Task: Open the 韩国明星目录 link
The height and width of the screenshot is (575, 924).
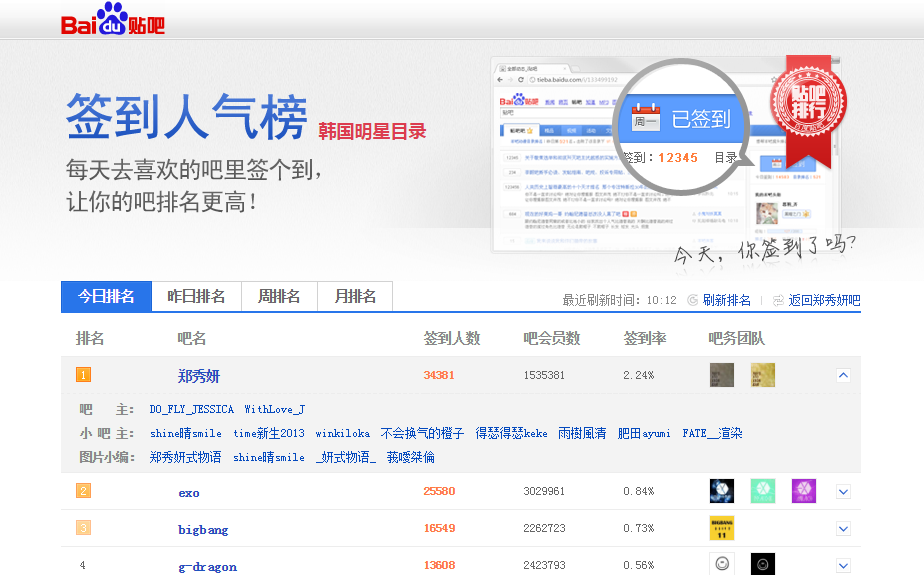Action: point(372,131)
